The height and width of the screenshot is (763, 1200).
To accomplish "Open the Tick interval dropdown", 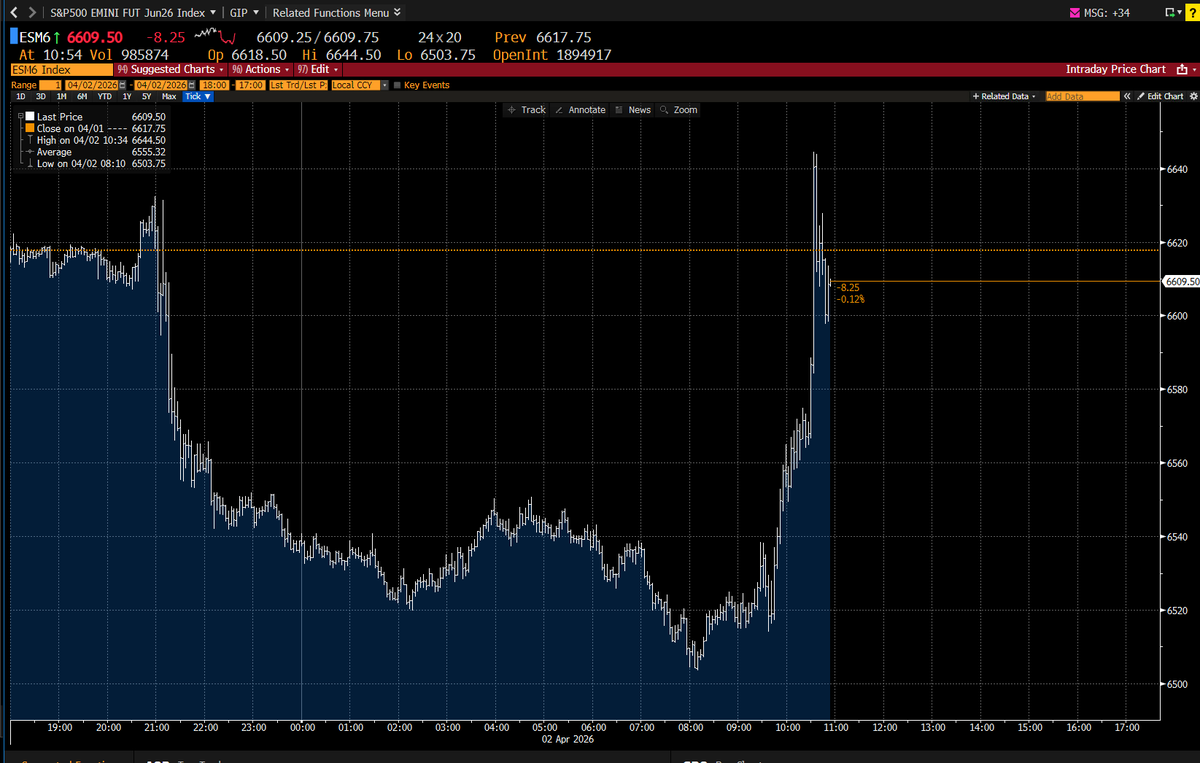I will (x=198, y=96).
